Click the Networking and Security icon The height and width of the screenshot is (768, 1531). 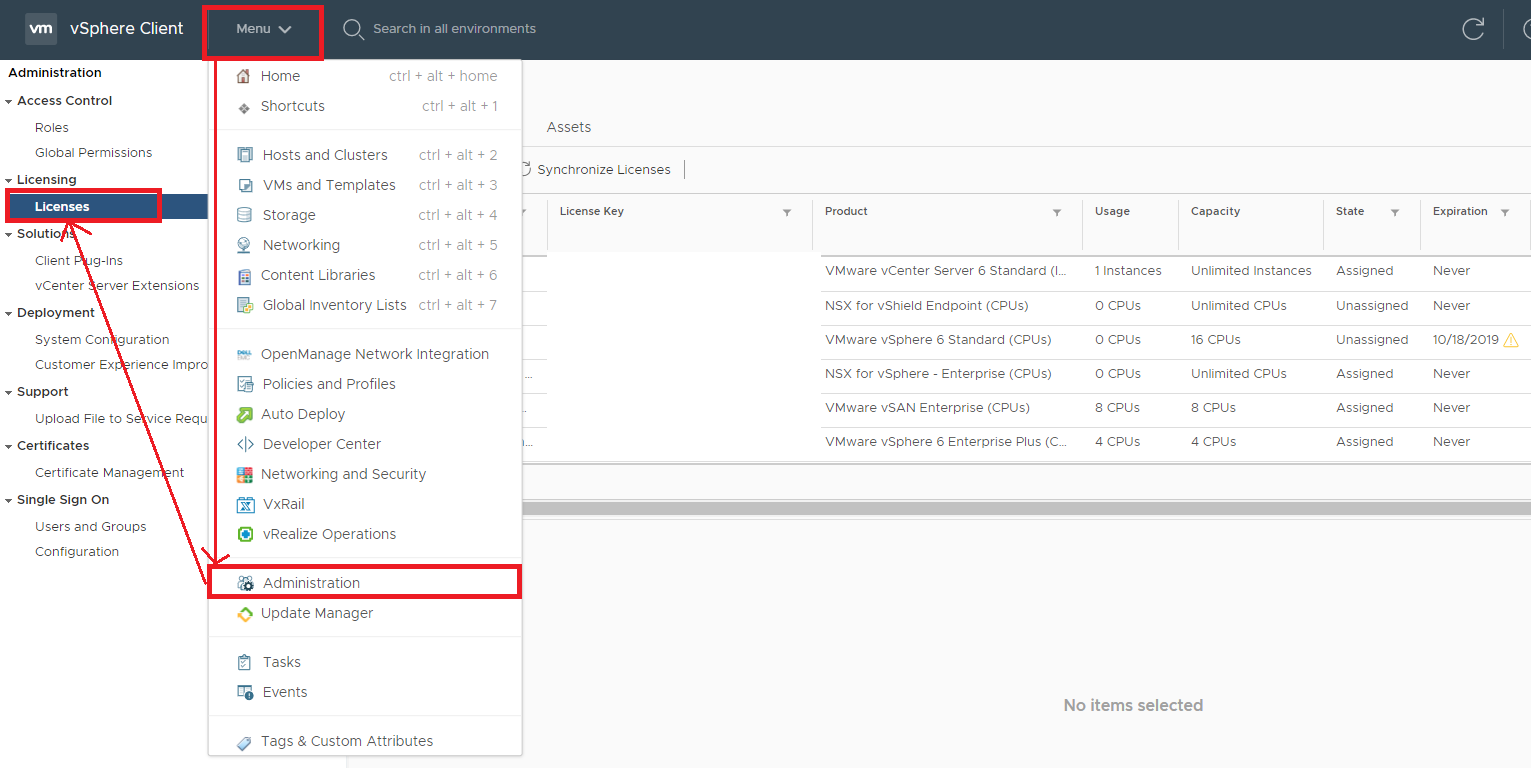[x=244, y=474]
